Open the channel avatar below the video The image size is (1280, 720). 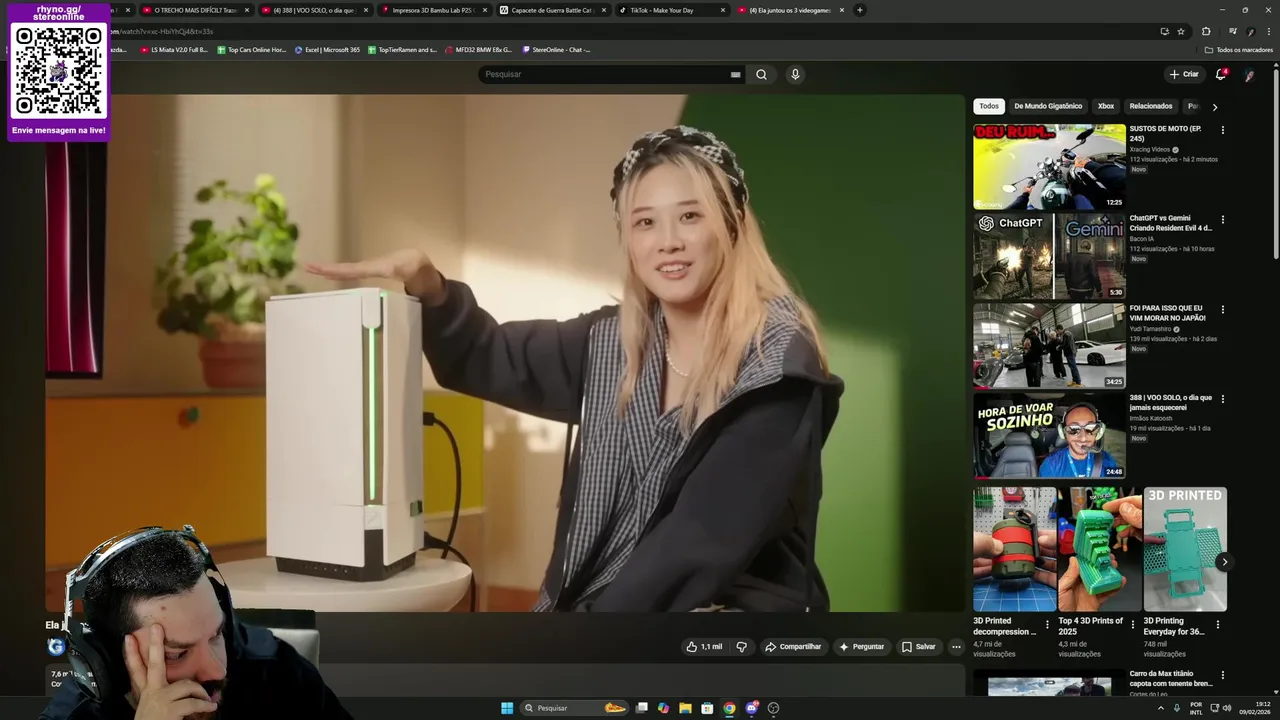coord(56,647)
